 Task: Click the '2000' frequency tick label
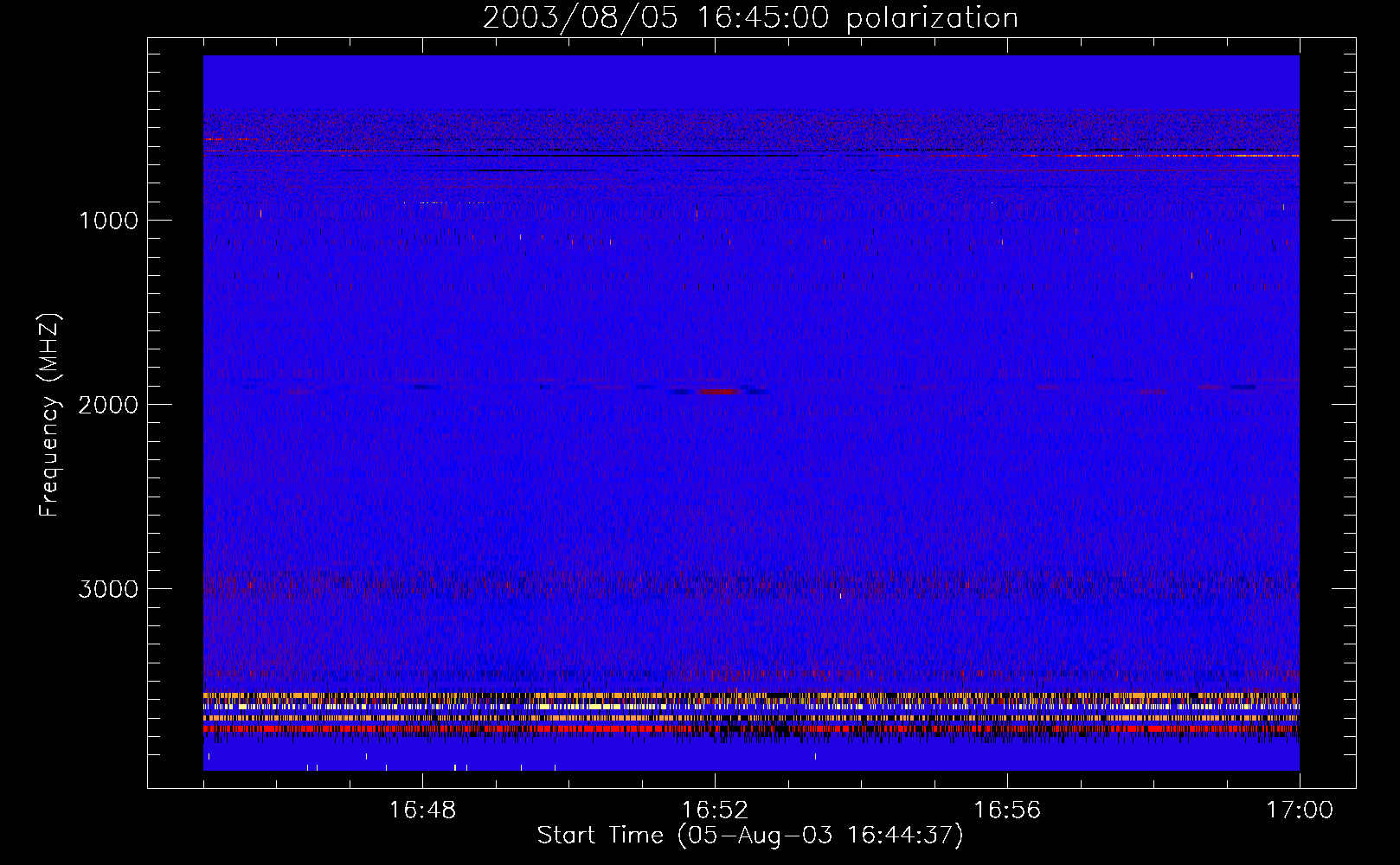click(x=108, y=405)
